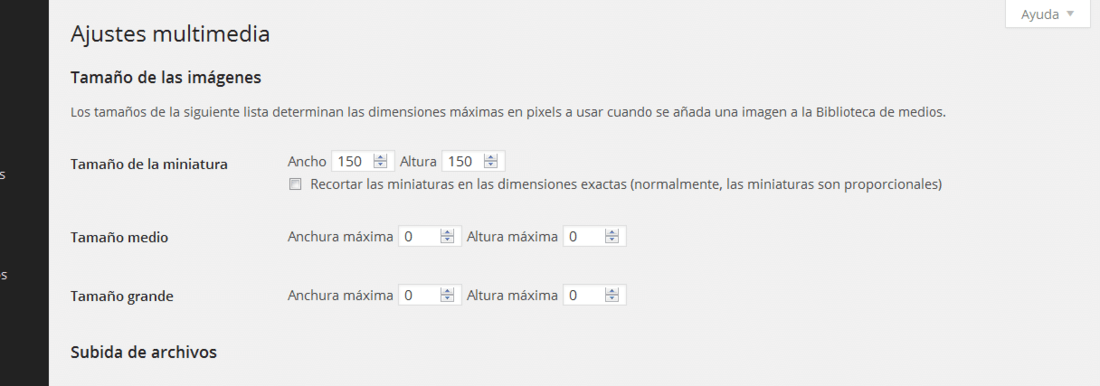
Task: Decrease thumbnail Altura with down arrow
Action: coord(490,166)
